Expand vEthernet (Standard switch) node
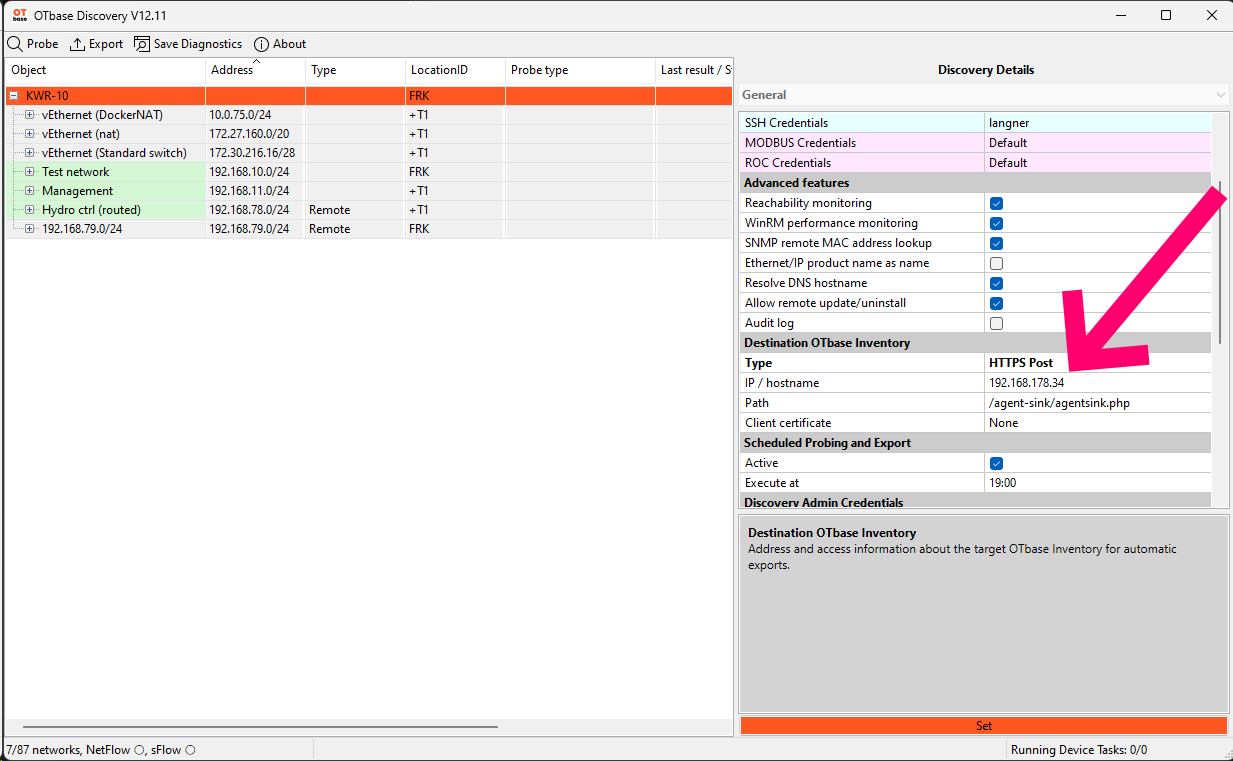 tap(30, 153)
